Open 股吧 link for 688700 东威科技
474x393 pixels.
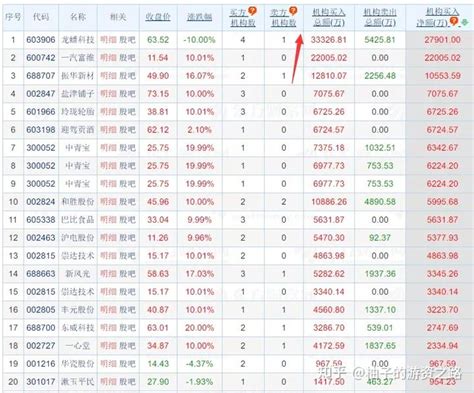click(127, 328)
